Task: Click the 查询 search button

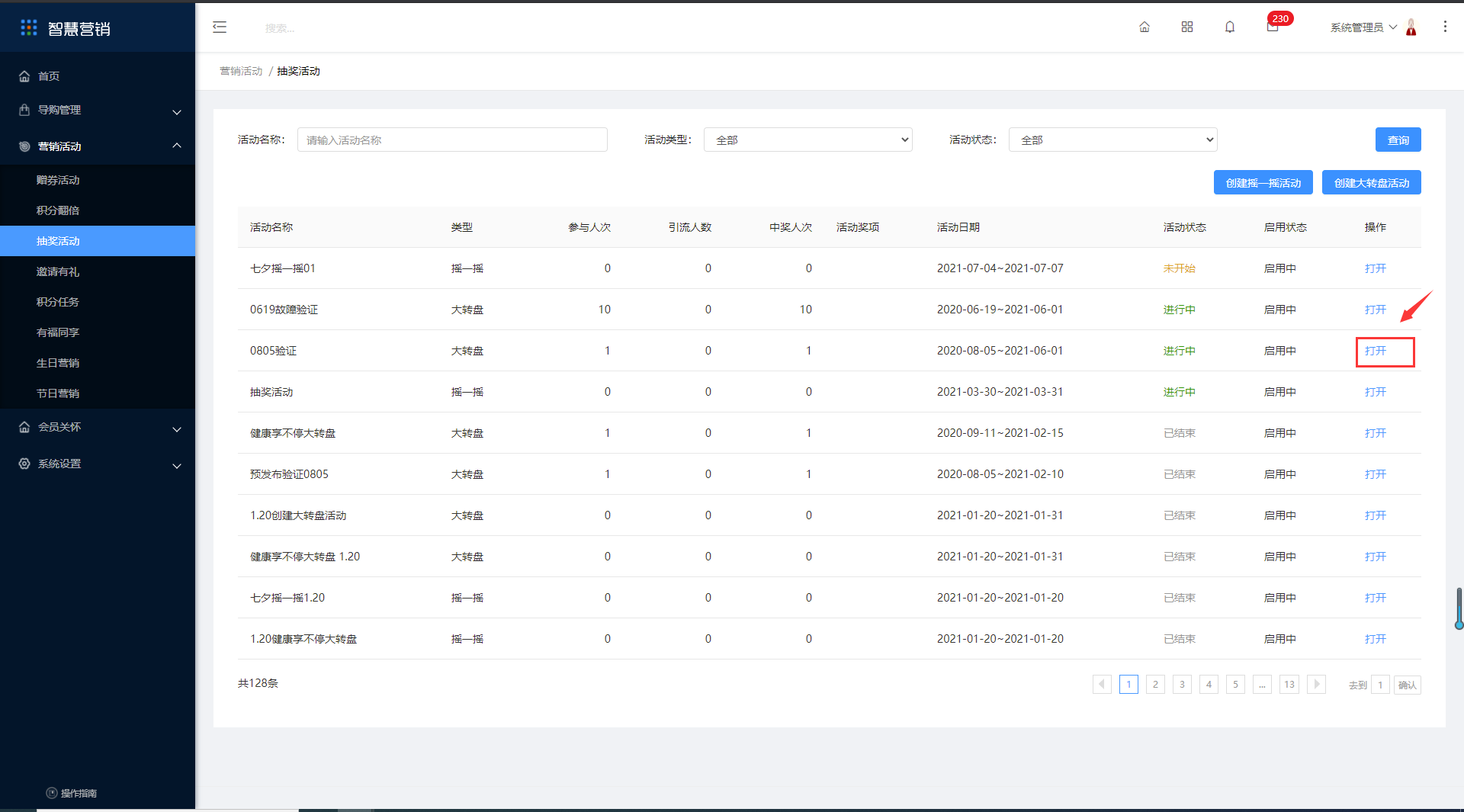Action: (1398, 140)
